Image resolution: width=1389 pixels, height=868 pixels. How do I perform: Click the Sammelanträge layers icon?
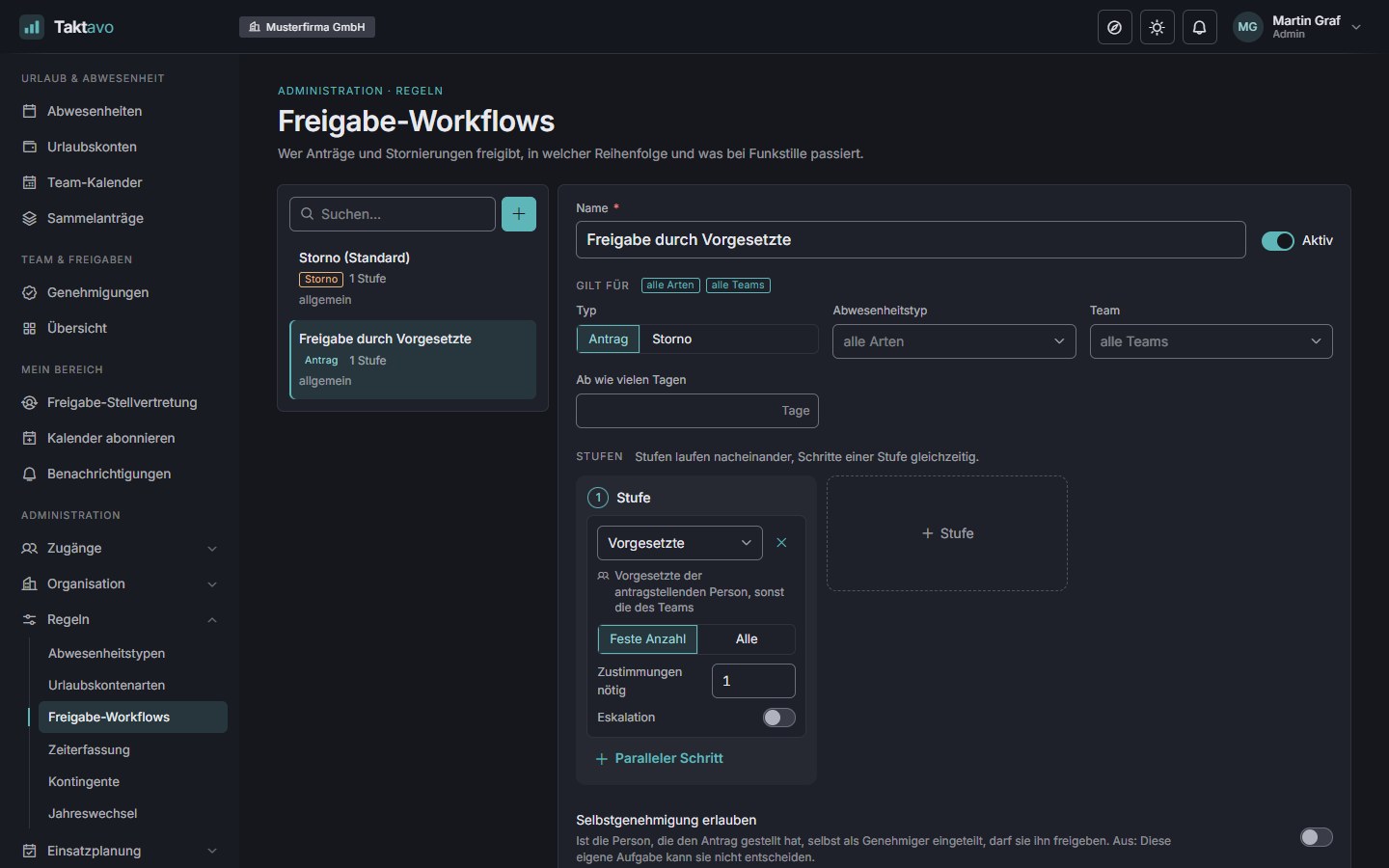click(x=30, y=218)
